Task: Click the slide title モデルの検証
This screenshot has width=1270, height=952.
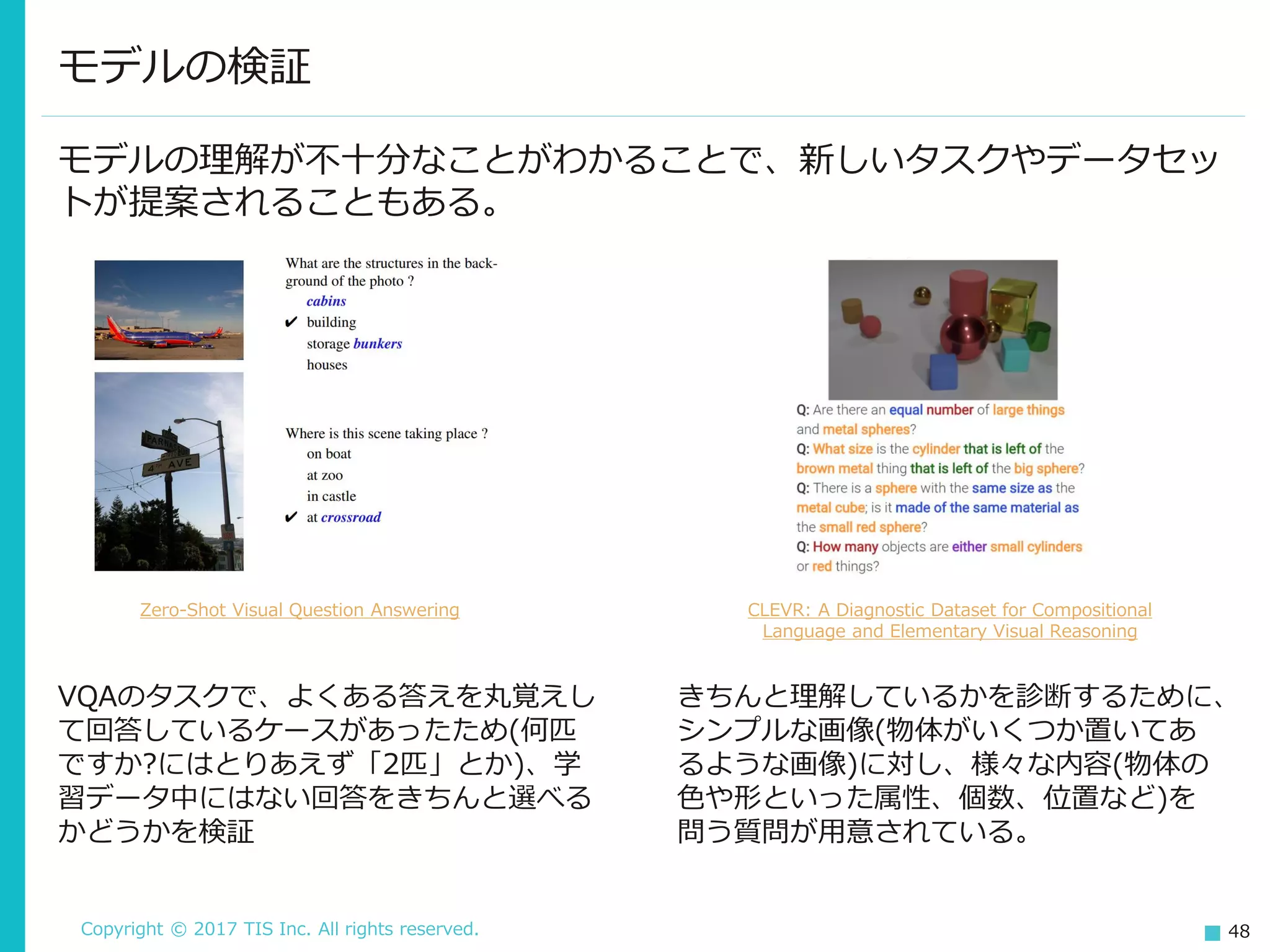Action: [x=184, y=67]
